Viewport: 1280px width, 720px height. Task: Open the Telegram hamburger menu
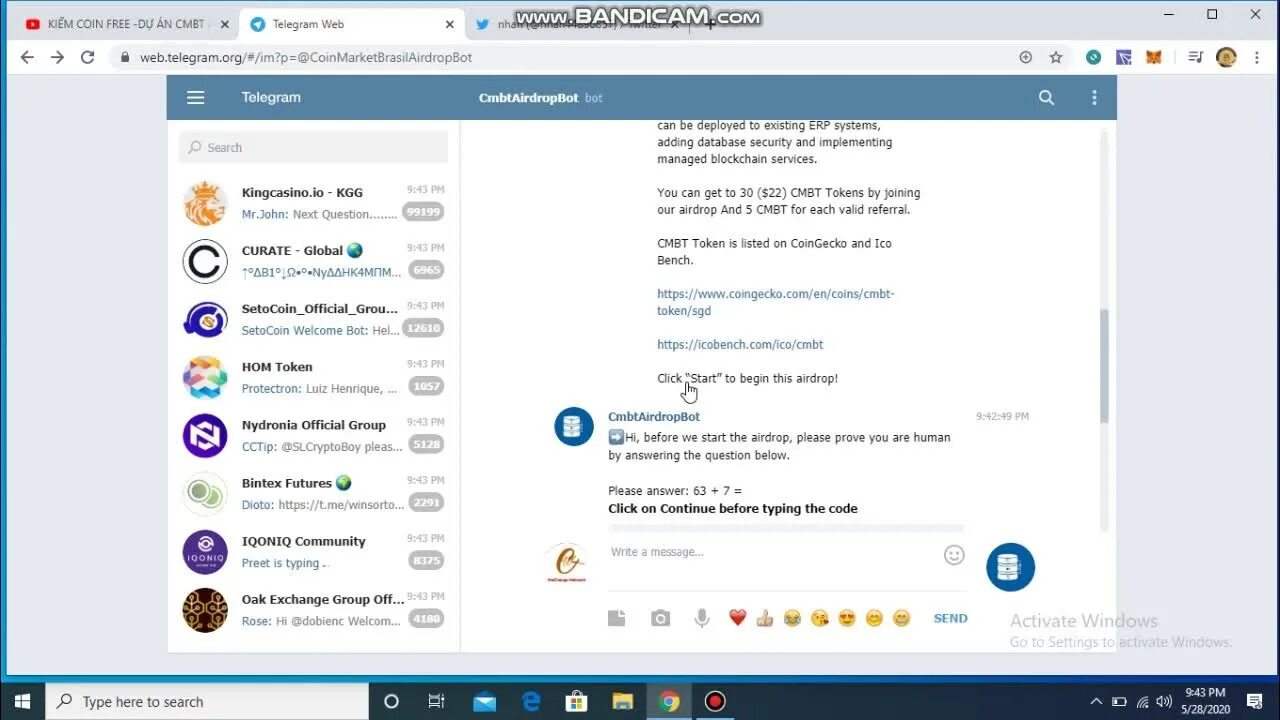[x=195, y=97]
